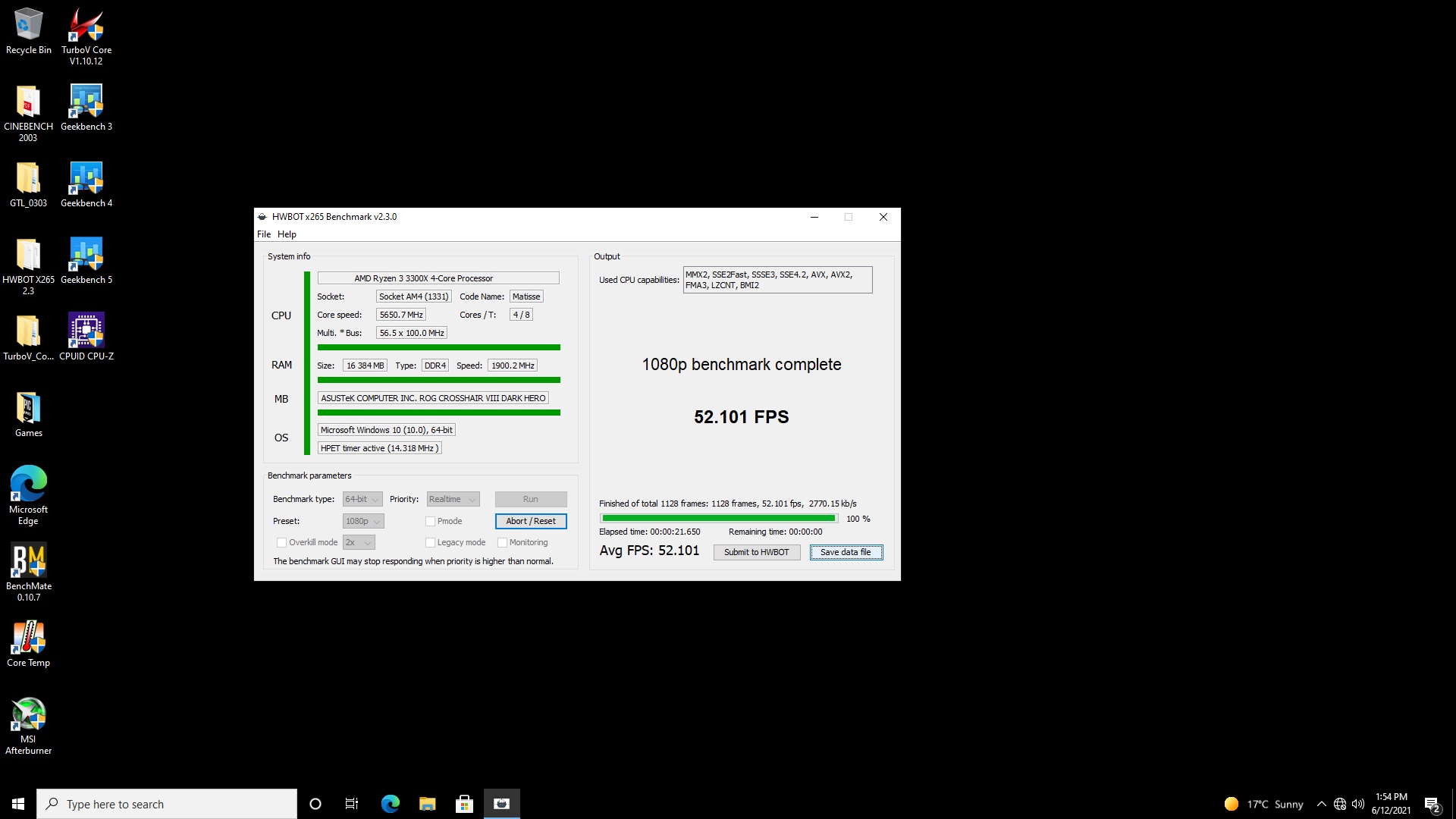Click the Core speed 5650.7 MHz field

tap(401, 315)
